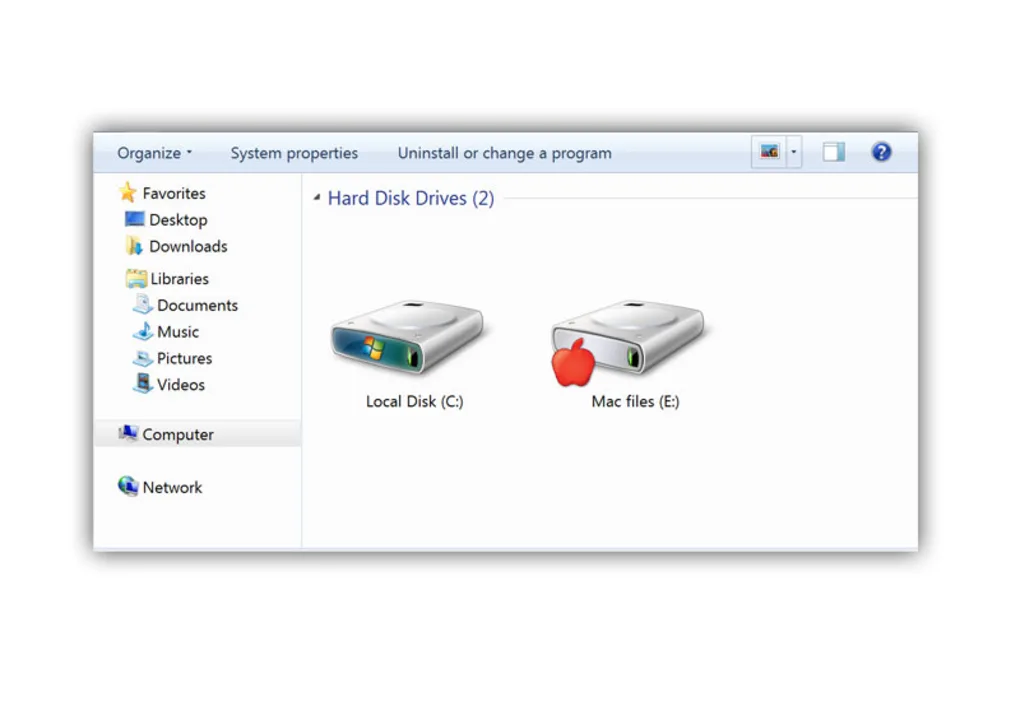Select the Local Disk (C:) drive icon
This screenshot has width=1020, height=711.
tap(408, 338)
